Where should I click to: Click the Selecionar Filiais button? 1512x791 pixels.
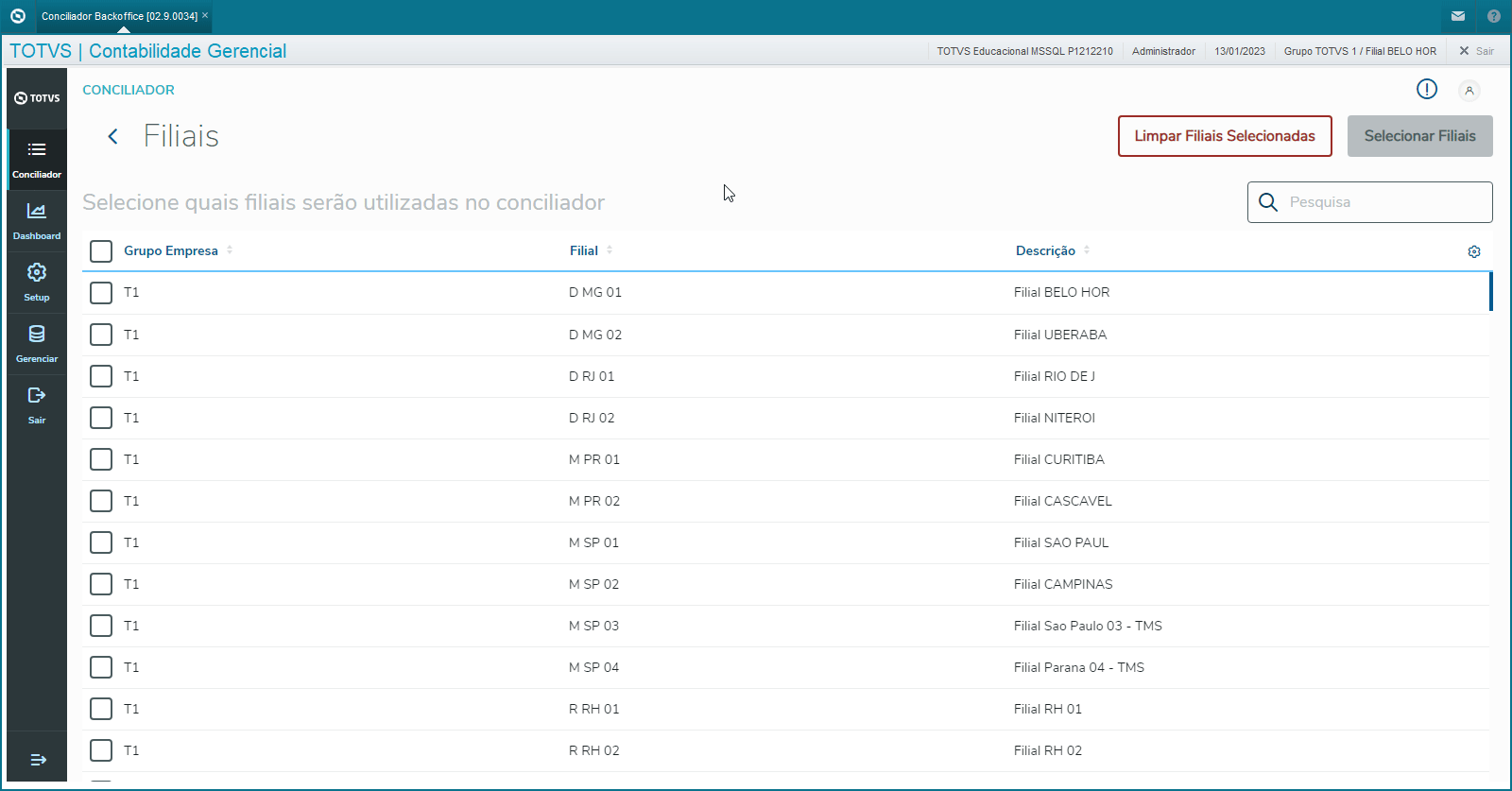click(1420, 136)
